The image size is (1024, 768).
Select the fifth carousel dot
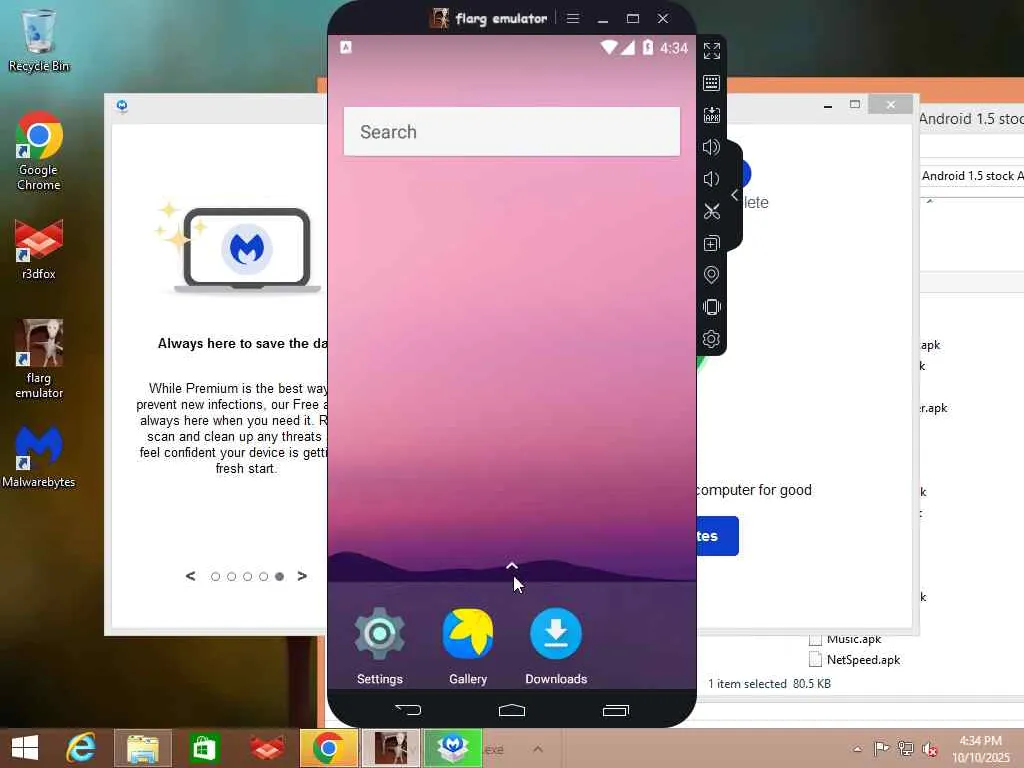pyautogui.click(x=280, y=577)
